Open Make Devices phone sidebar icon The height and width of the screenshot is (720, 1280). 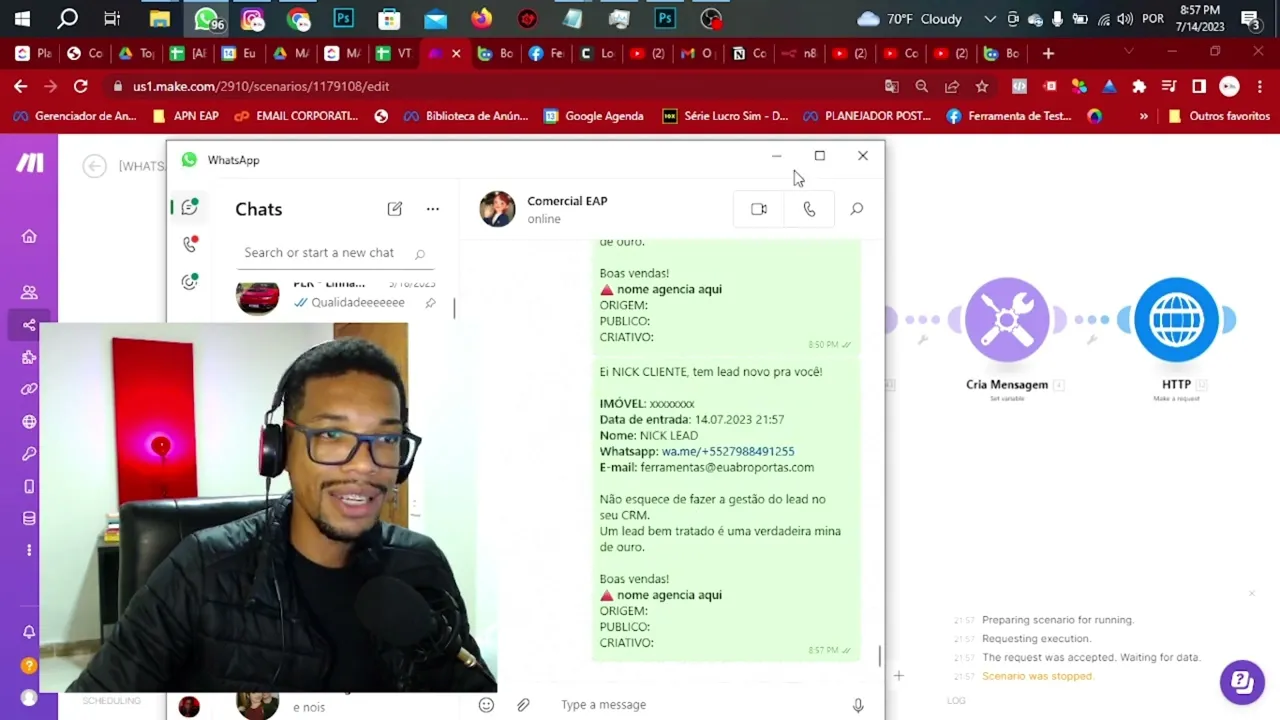coord(29,486)
